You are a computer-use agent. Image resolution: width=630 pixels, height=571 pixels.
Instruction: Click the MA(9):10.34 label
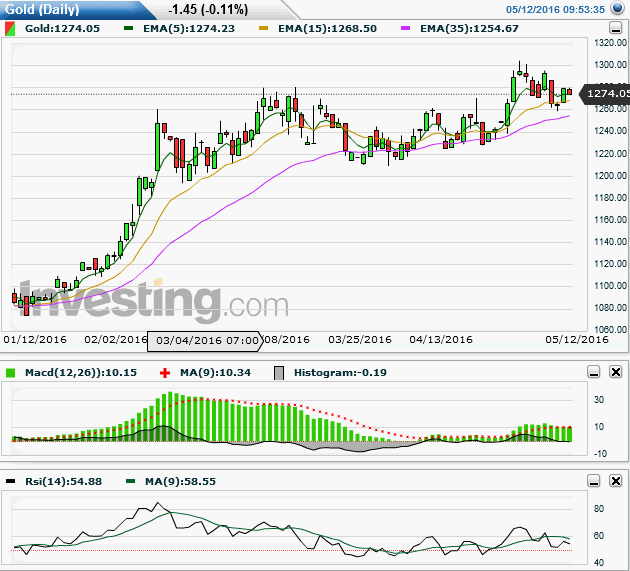point(215,372)
